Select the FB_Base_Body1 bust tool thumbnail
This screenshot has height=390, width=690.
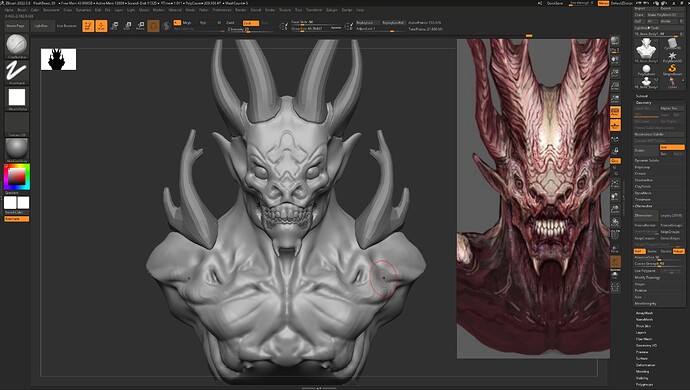646,49
